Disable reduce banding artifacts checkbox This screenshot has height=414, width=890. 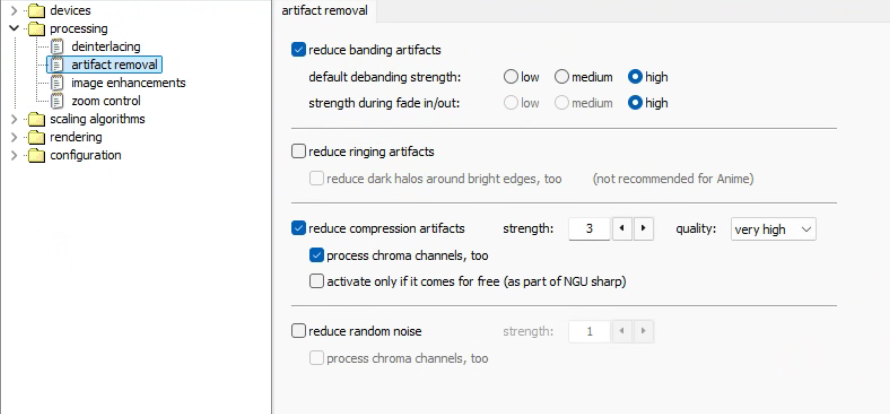298,49
